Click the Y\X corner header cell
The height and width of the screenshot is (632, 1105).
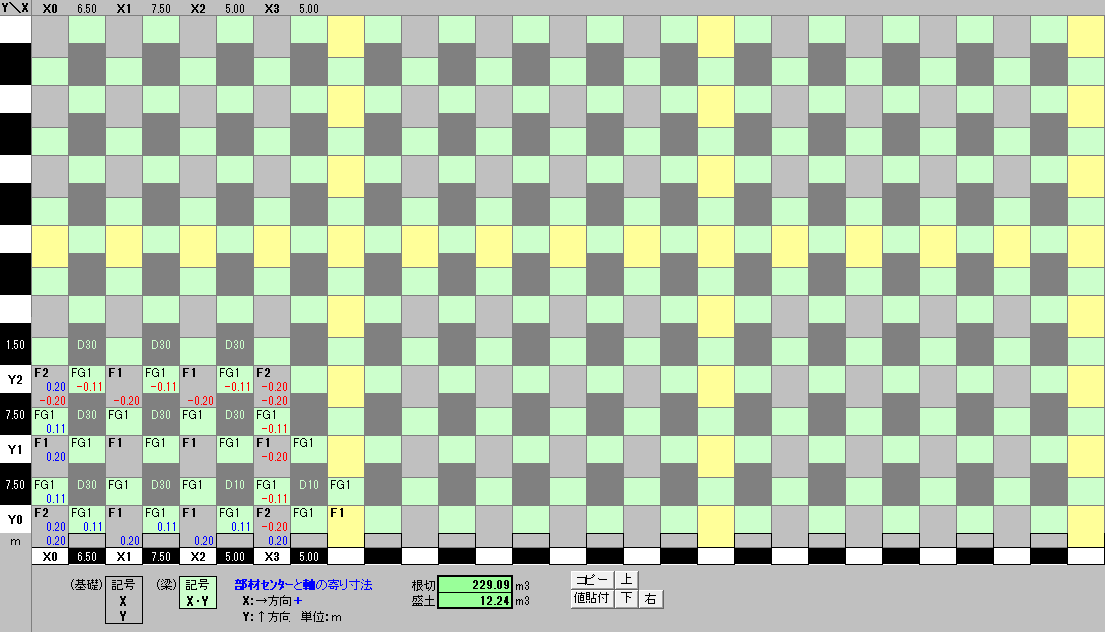click(15, 8)
